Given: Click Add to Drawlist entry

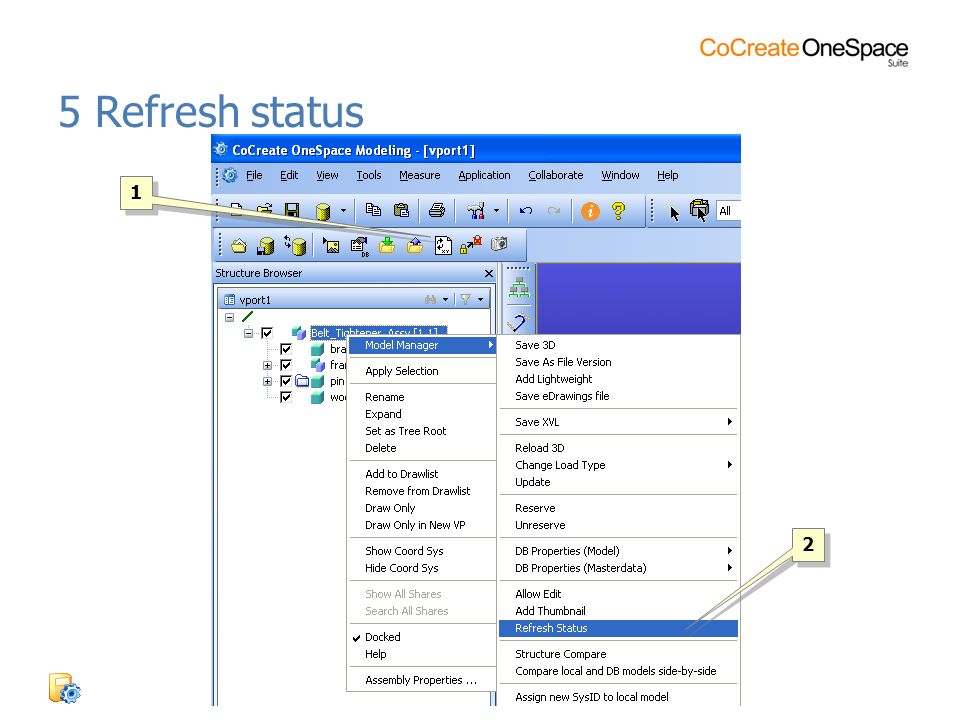Looking at the screenshot, I should click(422, 474).
